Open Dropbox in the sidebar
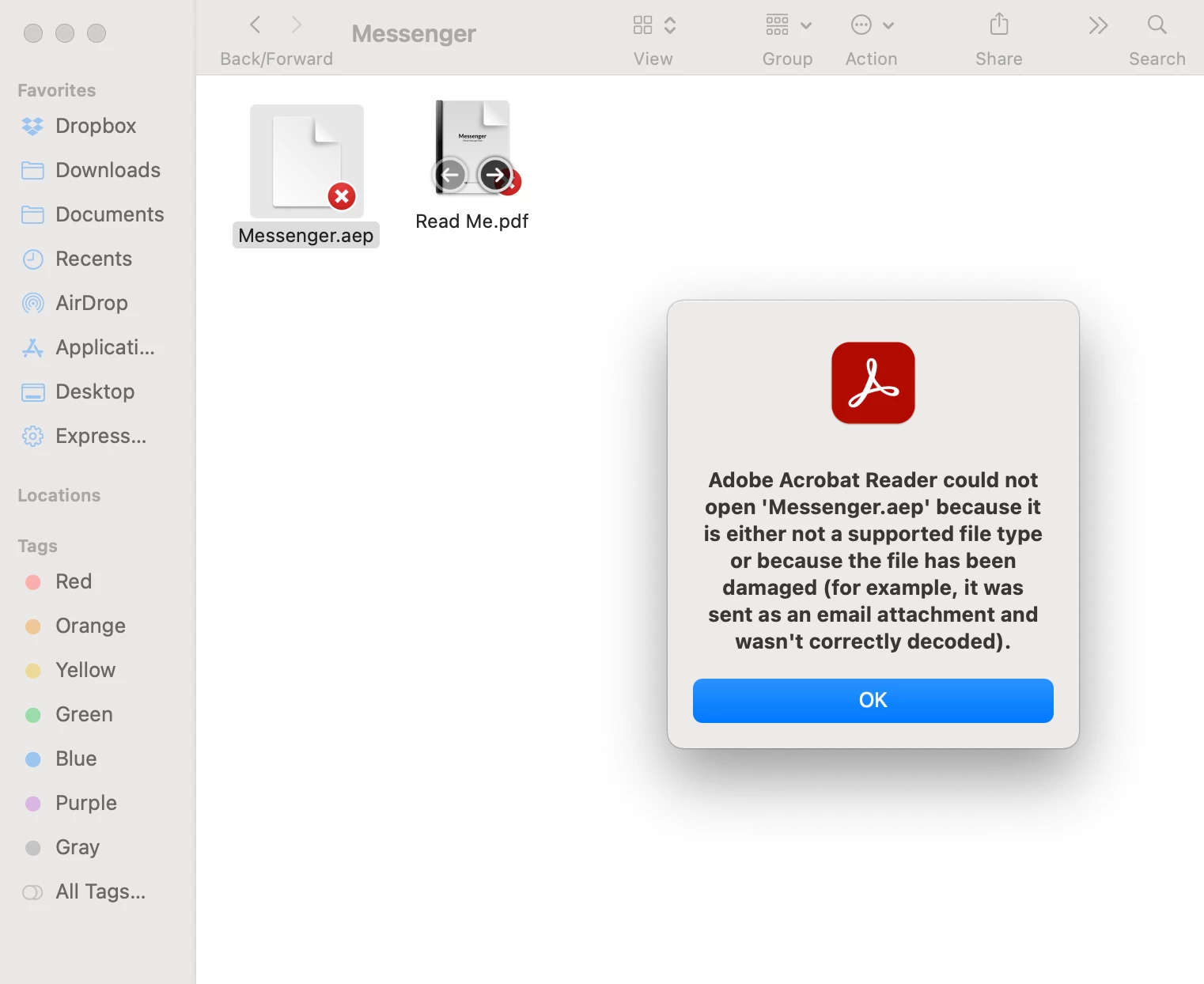This screenshot has height=984, width=1204. click(x=97, y=126)
